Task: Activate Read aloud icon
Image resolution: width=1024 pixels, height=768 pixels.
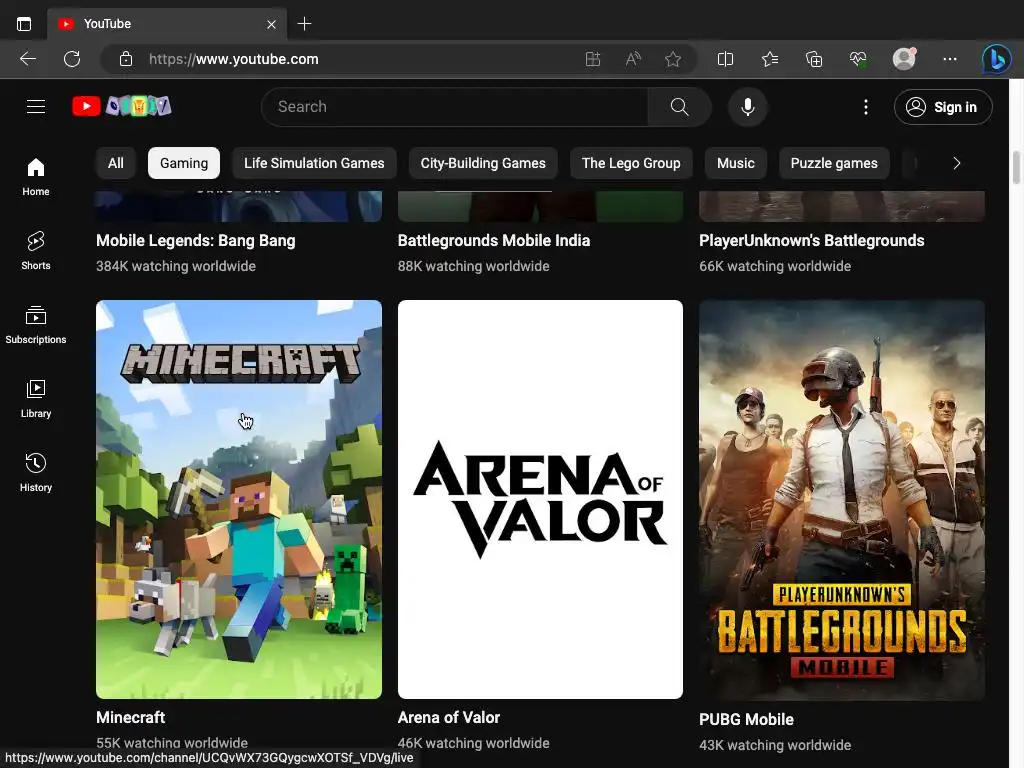Action: [633, 59]
